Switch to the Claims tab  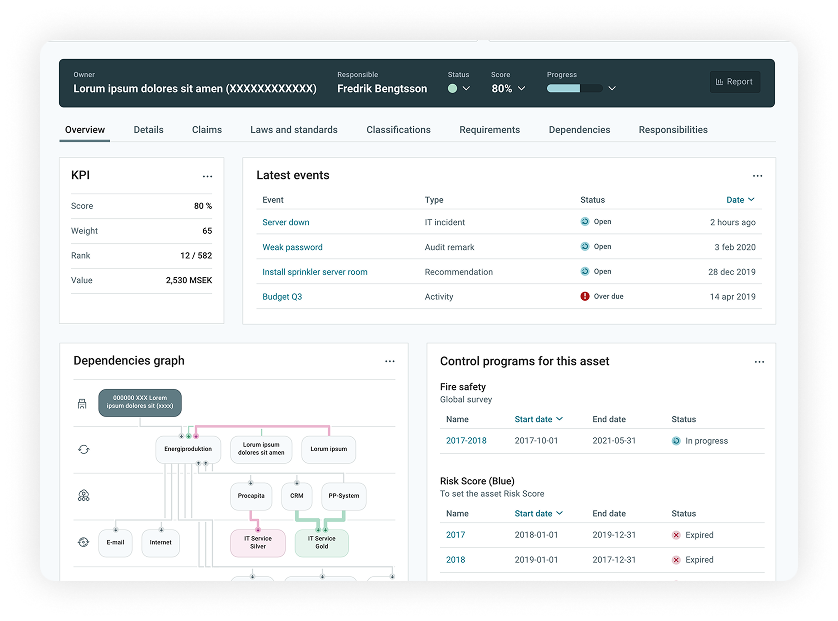[x=207, y=130]
